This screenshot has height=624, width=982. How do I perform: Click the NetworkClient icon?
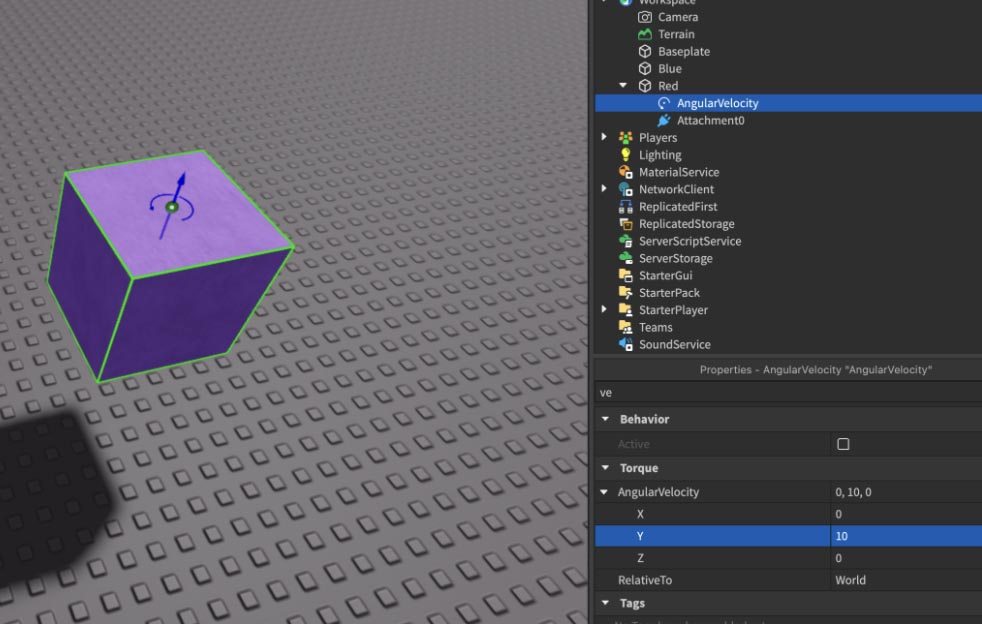coord(626,189)
